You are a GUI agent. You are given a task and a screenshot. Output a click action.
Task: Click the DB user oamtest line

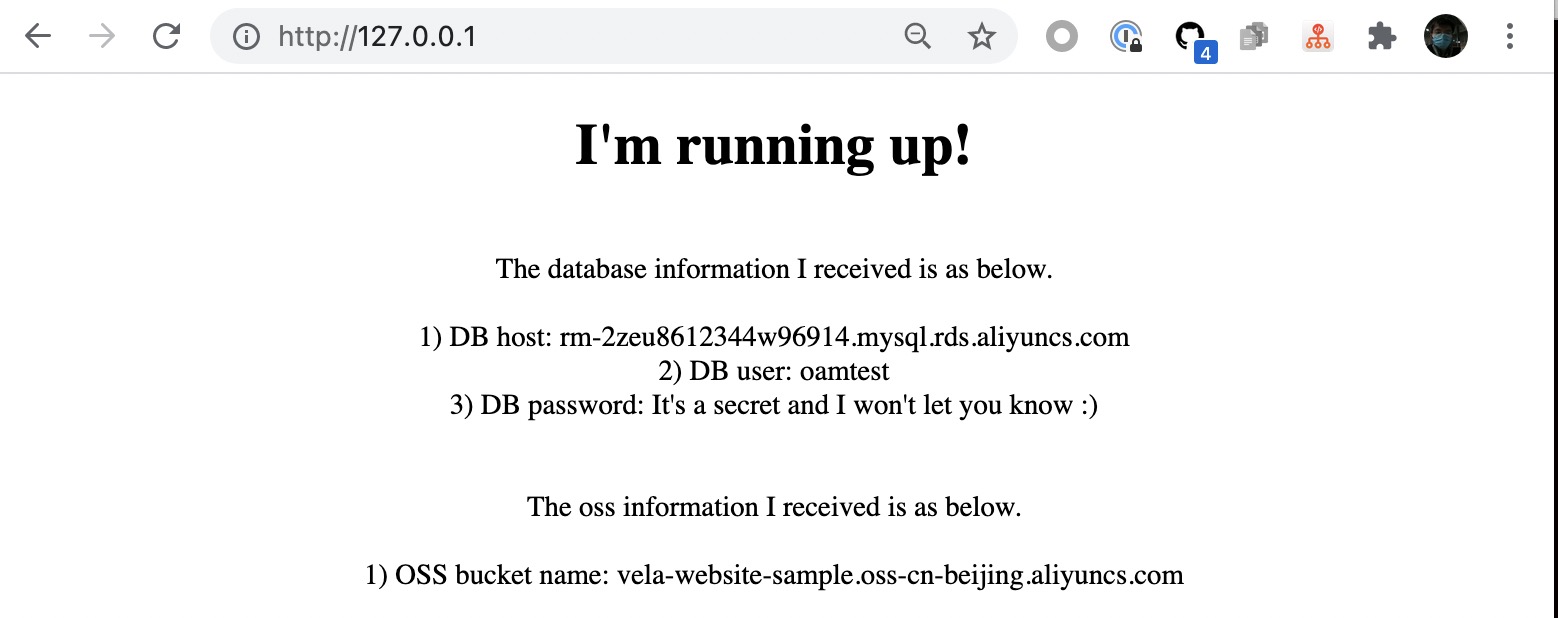pos(773,371)
